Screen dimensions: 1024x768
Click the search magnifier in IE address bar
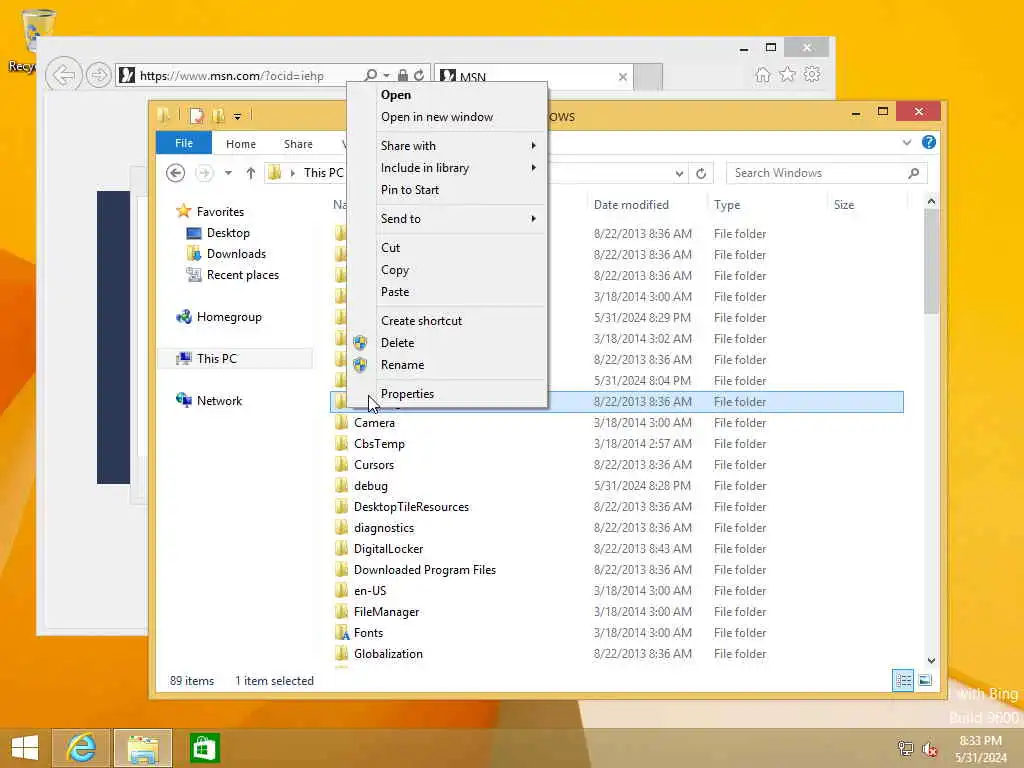(370, 76)
